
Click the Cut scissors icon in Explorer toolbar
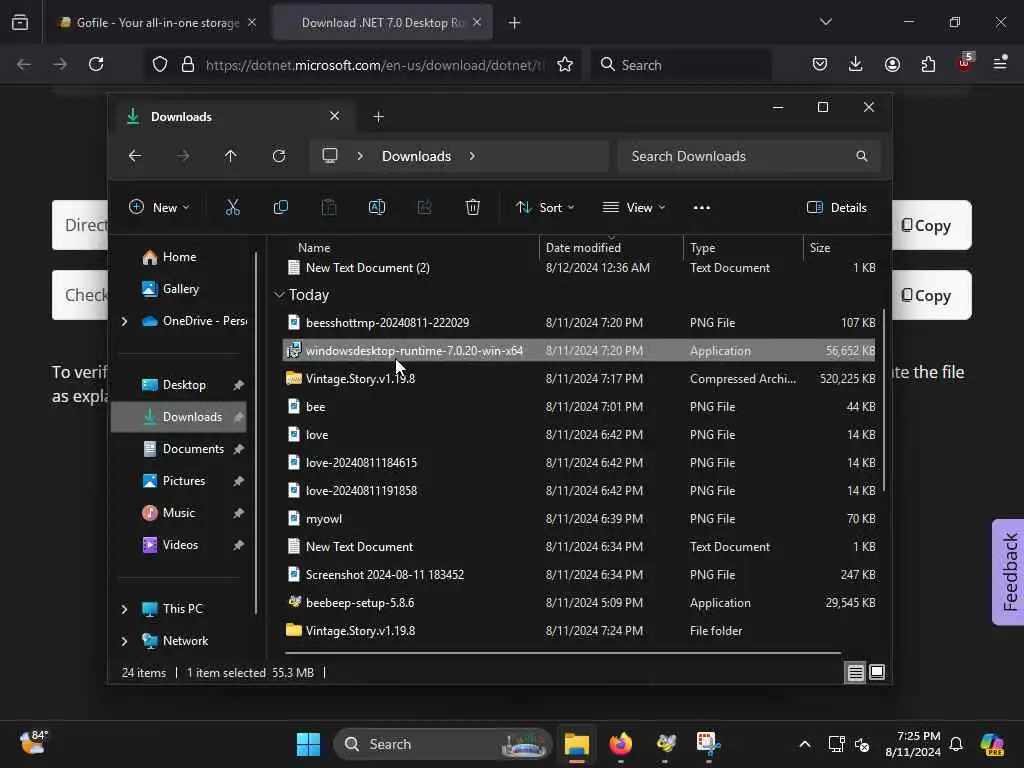click(232, 208)
